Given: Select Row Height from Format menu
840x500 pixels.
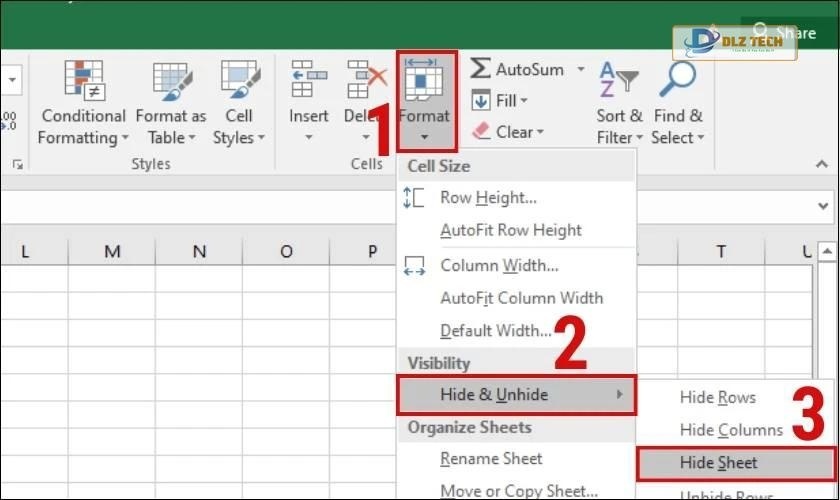Looking at the screenshot, I should pyautogui.click(x=488, y=198).
